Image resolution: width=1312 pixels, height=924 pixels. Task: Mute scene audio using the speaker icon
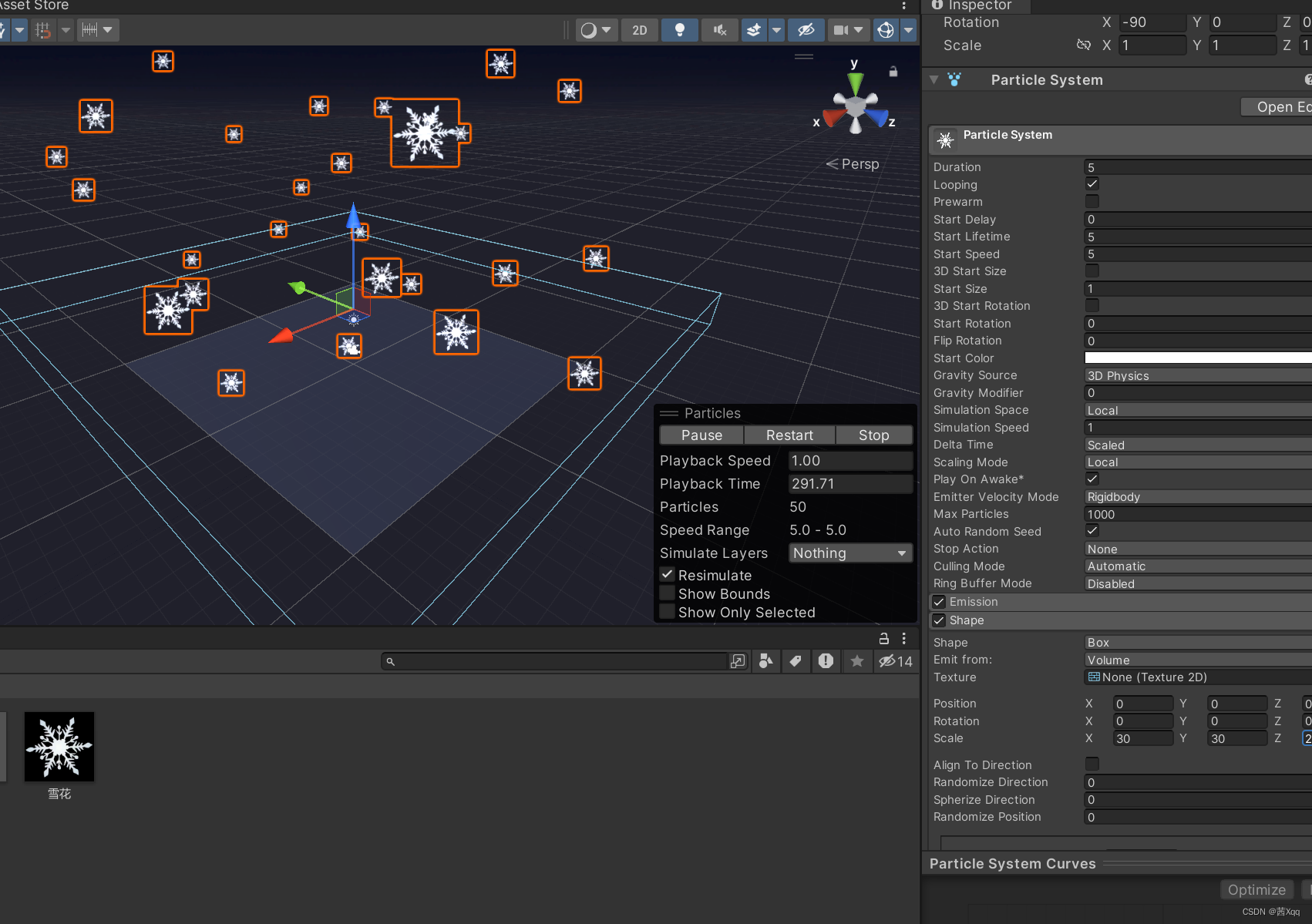tap(719, 30)
